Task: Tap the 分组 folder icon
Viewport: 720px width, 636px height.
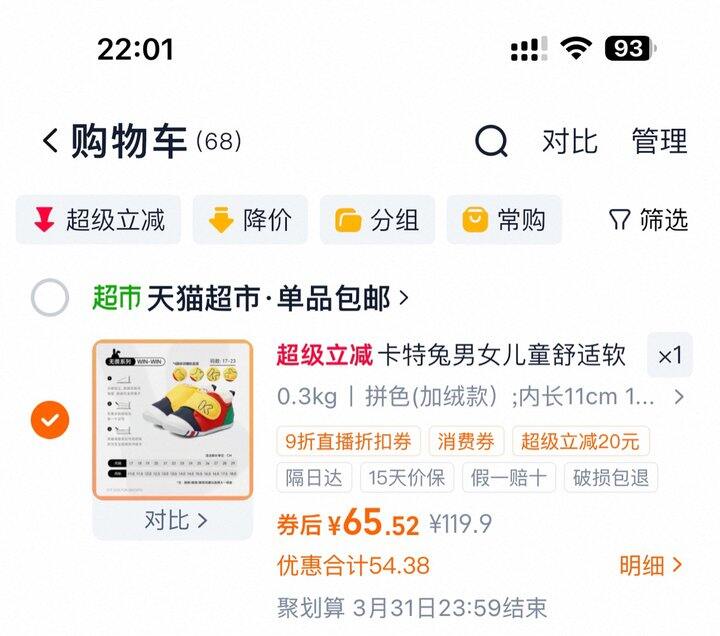Action: point(348,220)
